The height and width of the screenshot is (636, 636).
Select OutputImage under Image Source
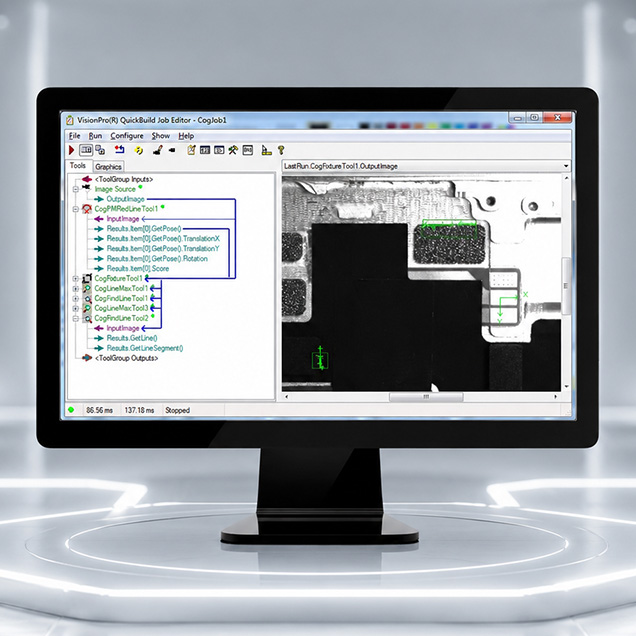pyautogui.click(x=125, y=199)
